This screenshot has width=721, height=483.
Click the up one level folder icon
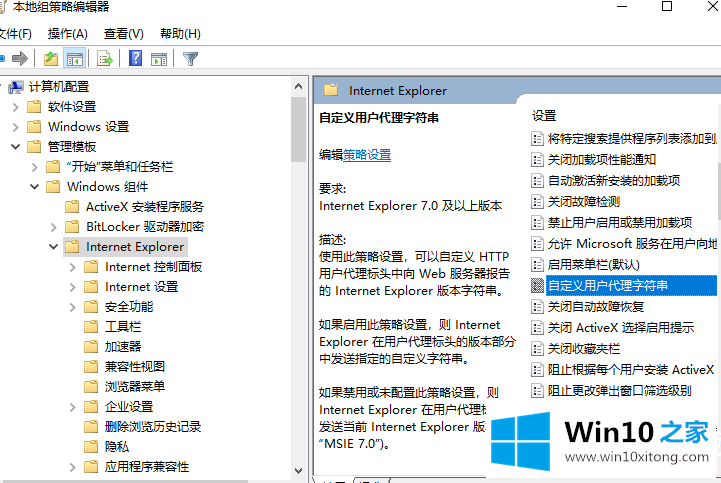[x=51, y=58]
